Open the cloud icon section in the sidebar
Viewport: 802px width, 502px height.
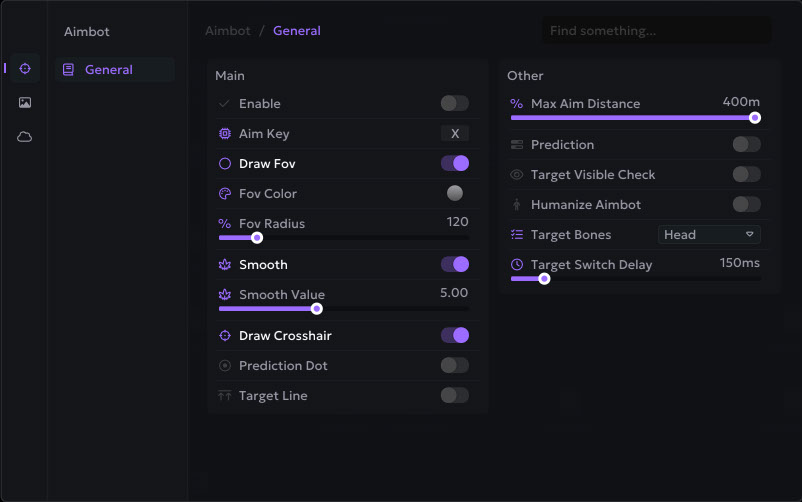click(x=25, y=137)
